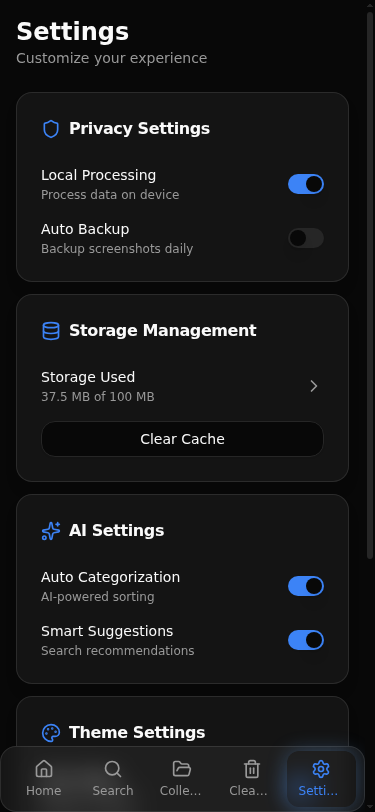The height and width of the screenshot is (812, 375).
Task: Click the Home tab label
Action: (x=44, y=791)
